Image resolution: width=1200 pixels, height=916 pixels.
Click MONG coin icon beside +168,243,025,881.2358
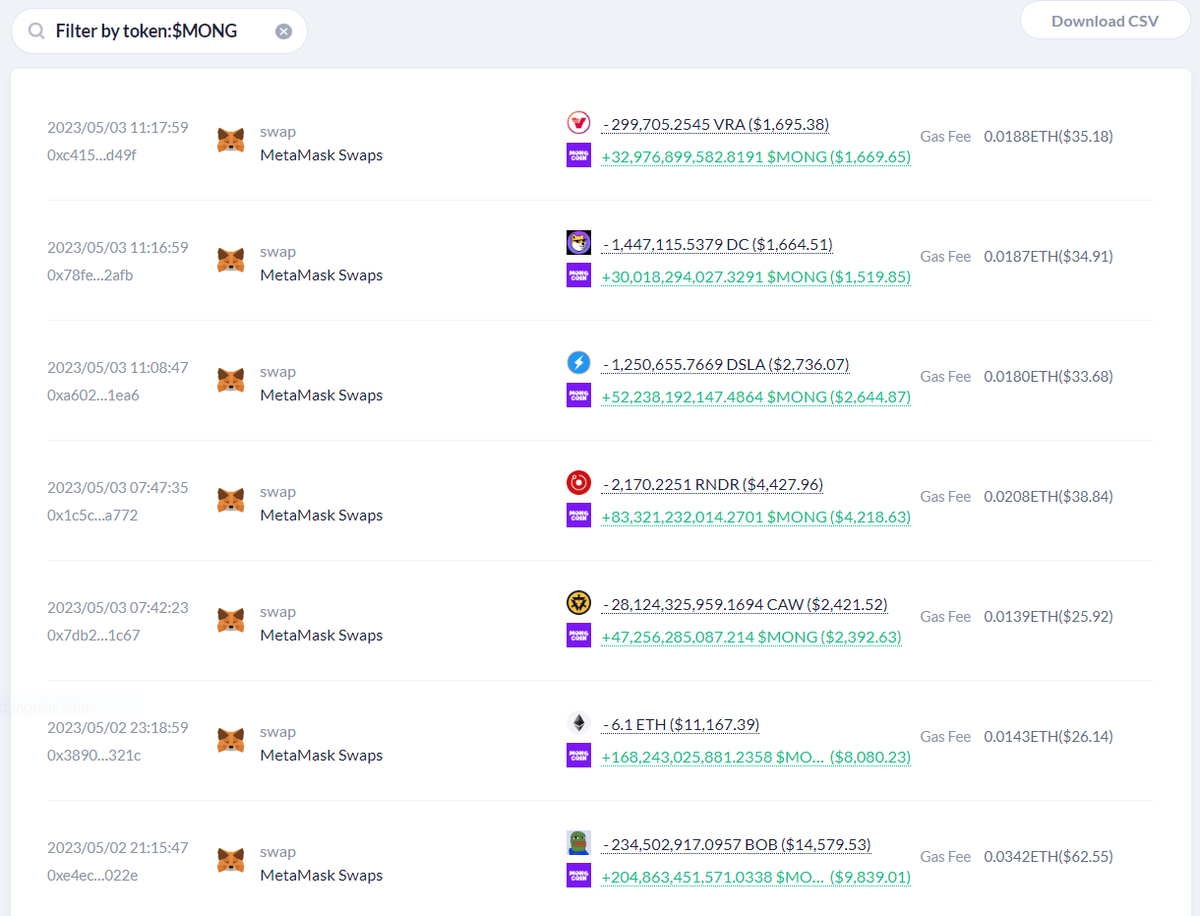578,755
